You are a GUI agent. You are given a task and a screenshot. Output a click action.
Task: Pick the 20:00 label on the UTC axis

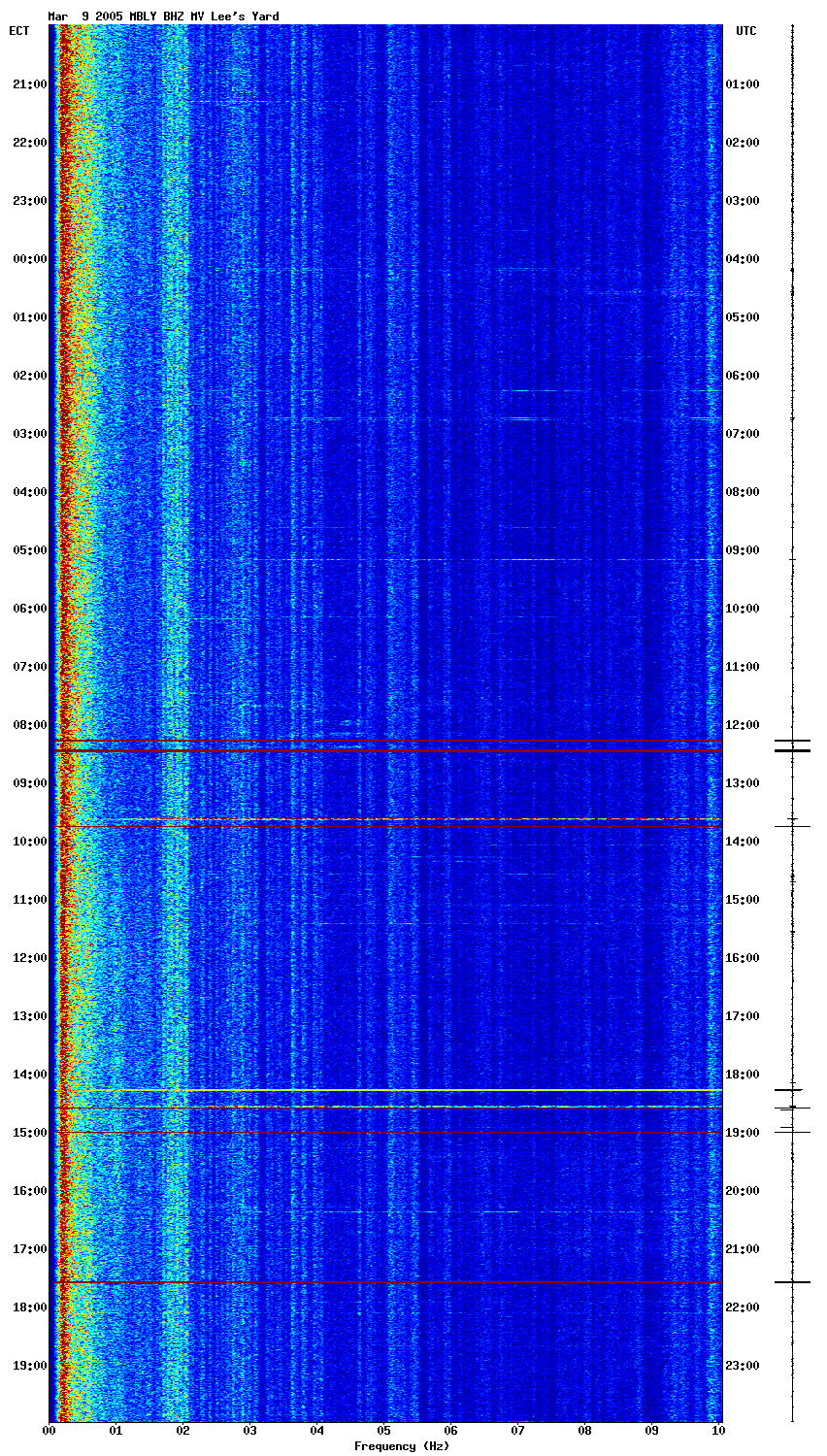pos(743,1191)
